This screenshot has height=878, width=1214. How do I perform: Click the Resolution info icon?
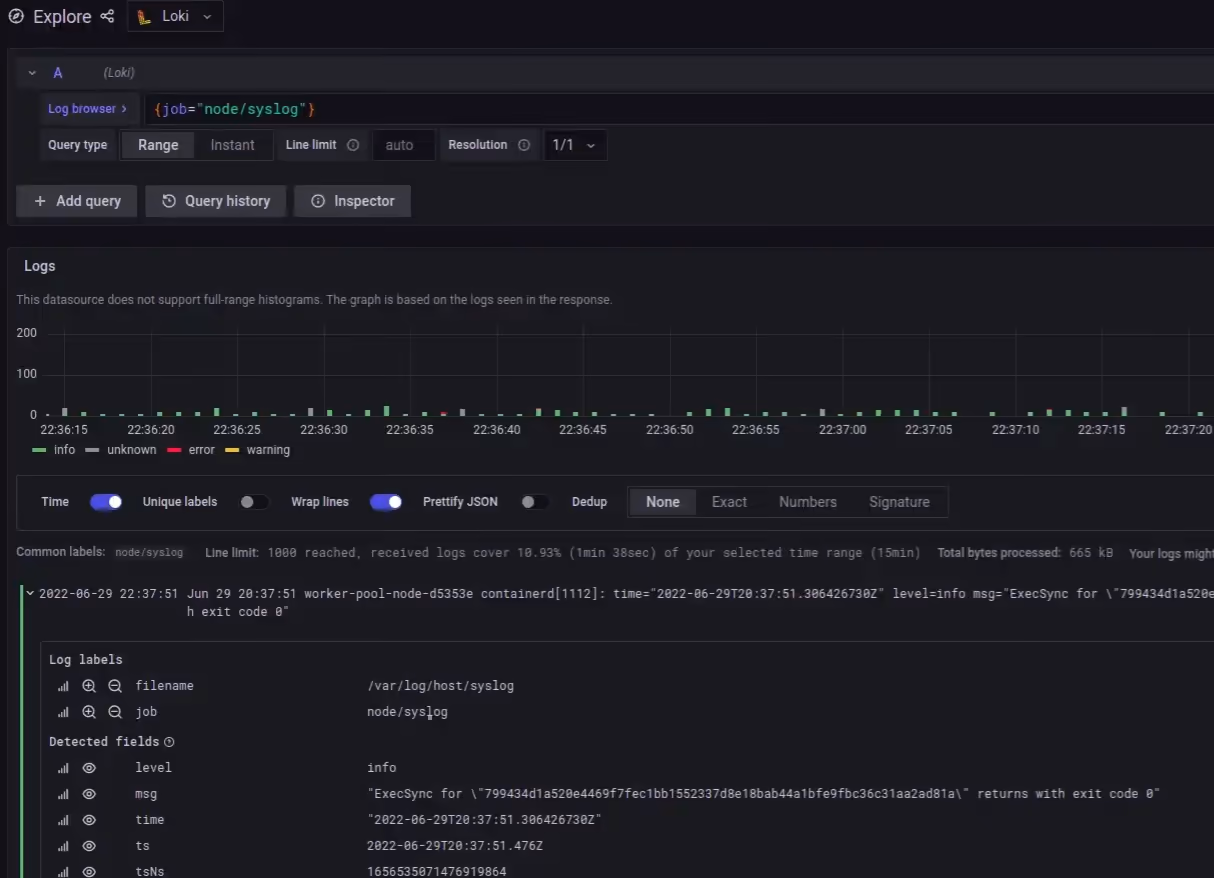[x=524, y=144]
